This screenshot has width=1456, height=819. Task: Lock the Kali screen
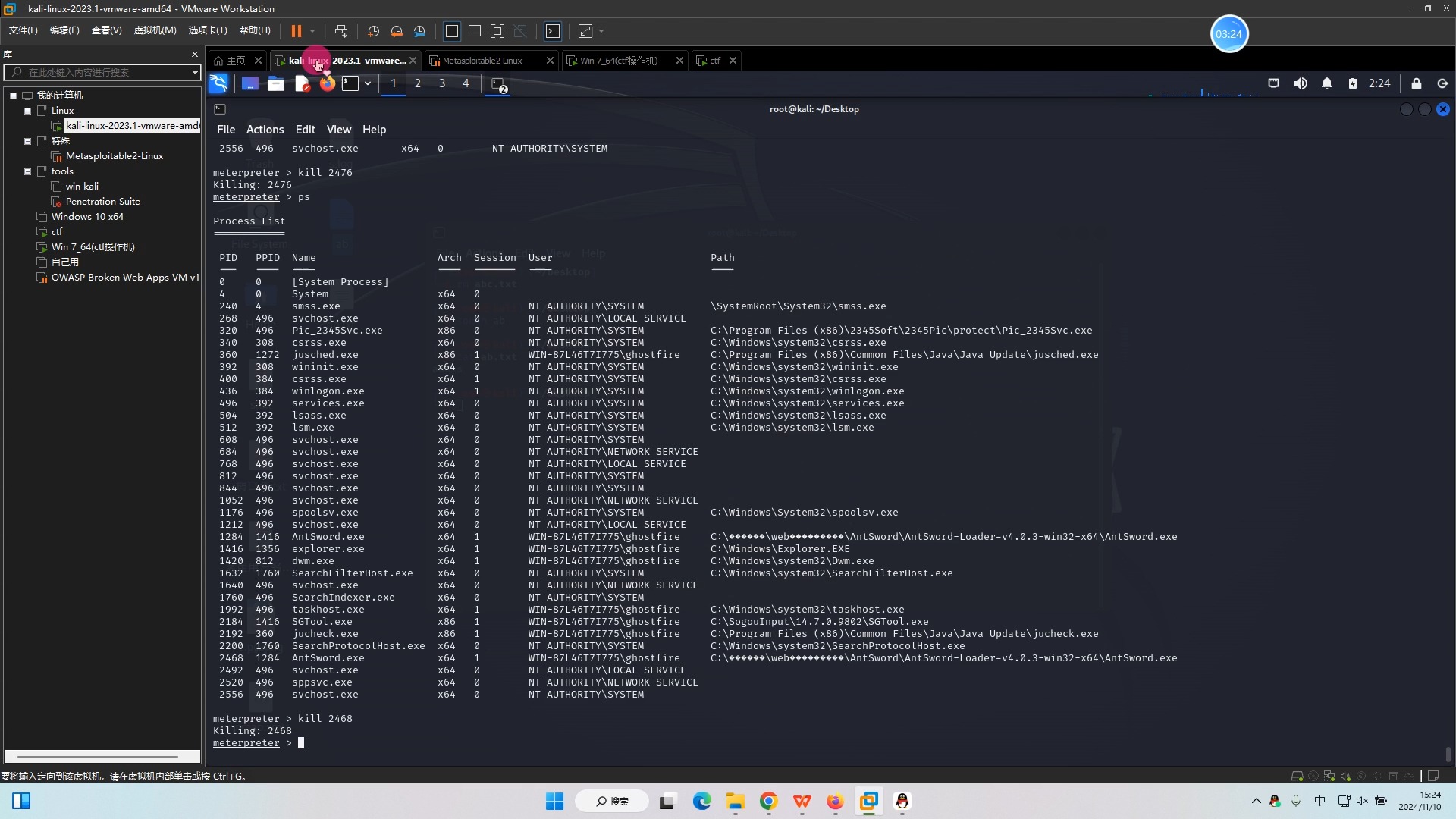[x=1417, y=83]
